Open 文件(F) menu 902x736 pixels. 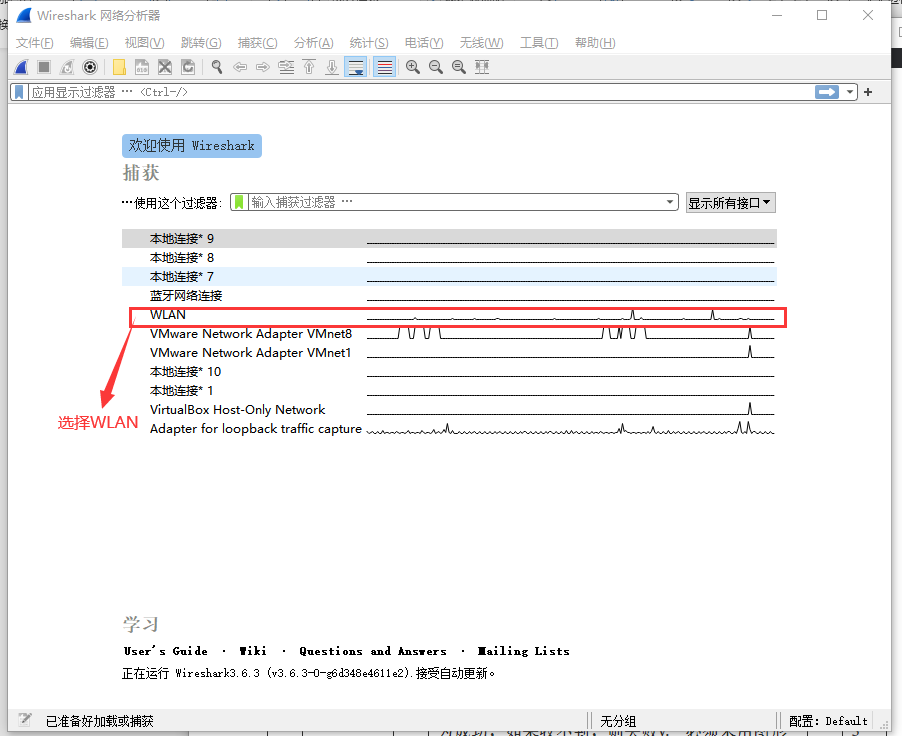(x=35, y=43)
